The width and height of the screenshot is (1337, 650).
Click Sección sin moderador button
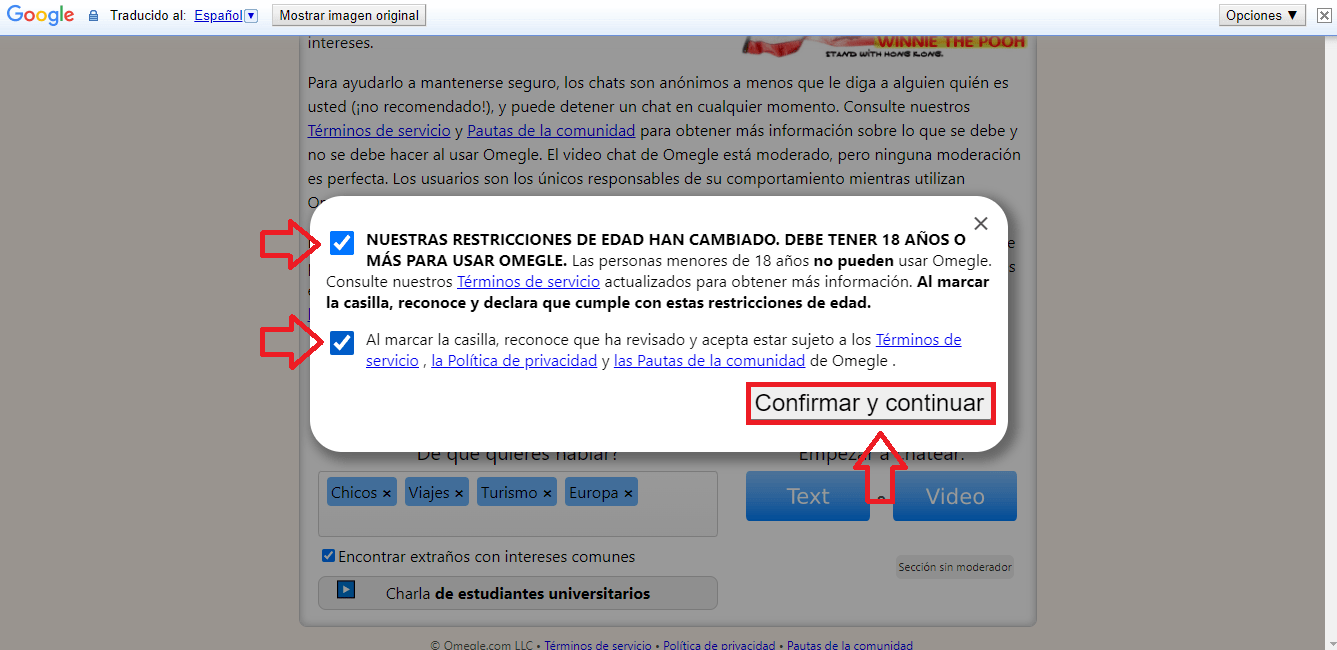coord(955,567)
